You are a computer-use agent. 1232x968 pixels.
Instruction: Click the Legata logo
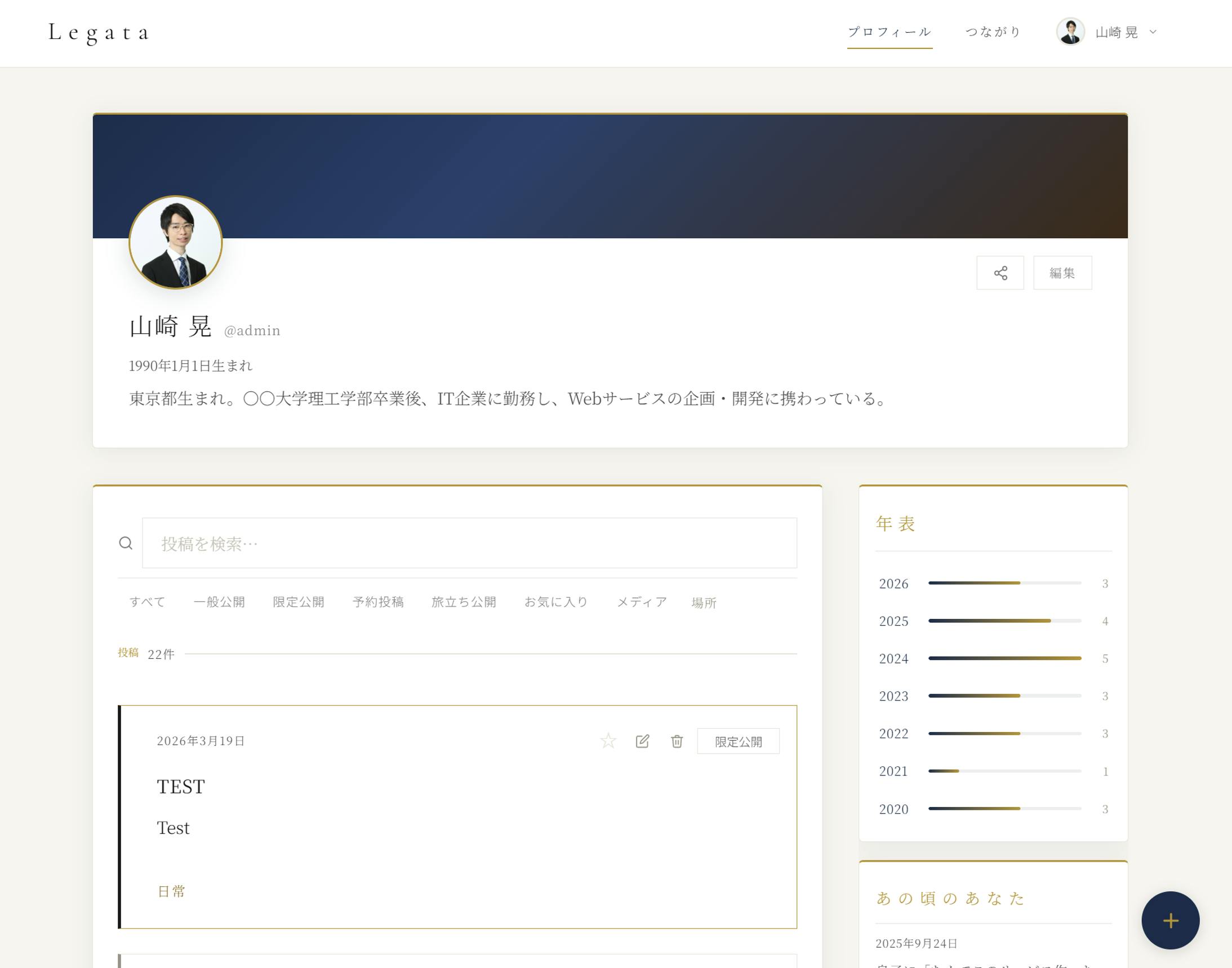(99, 32)
